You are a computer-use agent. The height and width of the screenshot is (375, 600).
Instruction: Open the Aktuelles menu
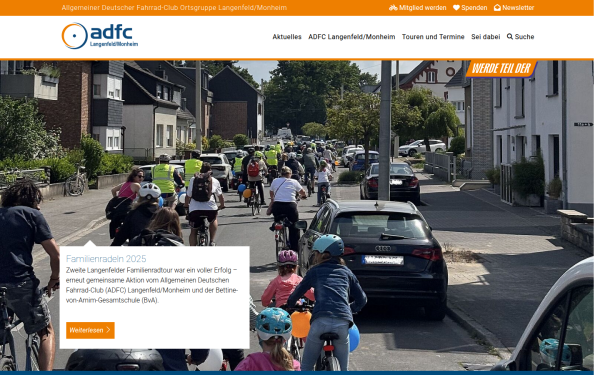click(x=287, y=37)
